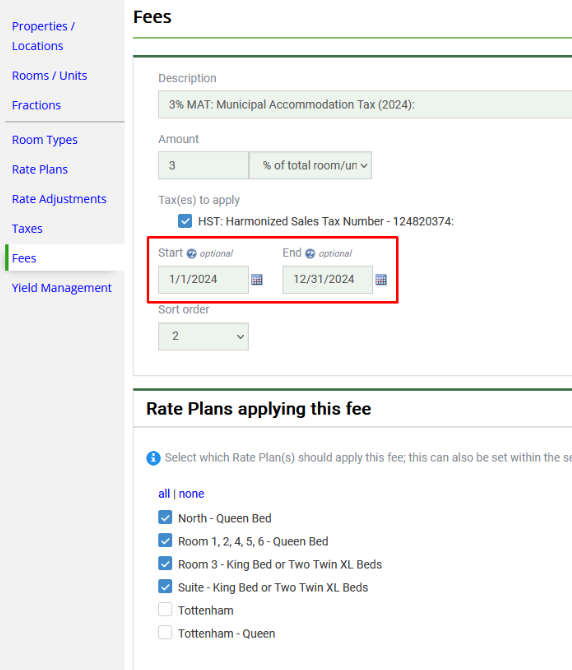572x670 pixels.
Task: Click the help icon beside Start label
Action: click(x=192, y=254)
